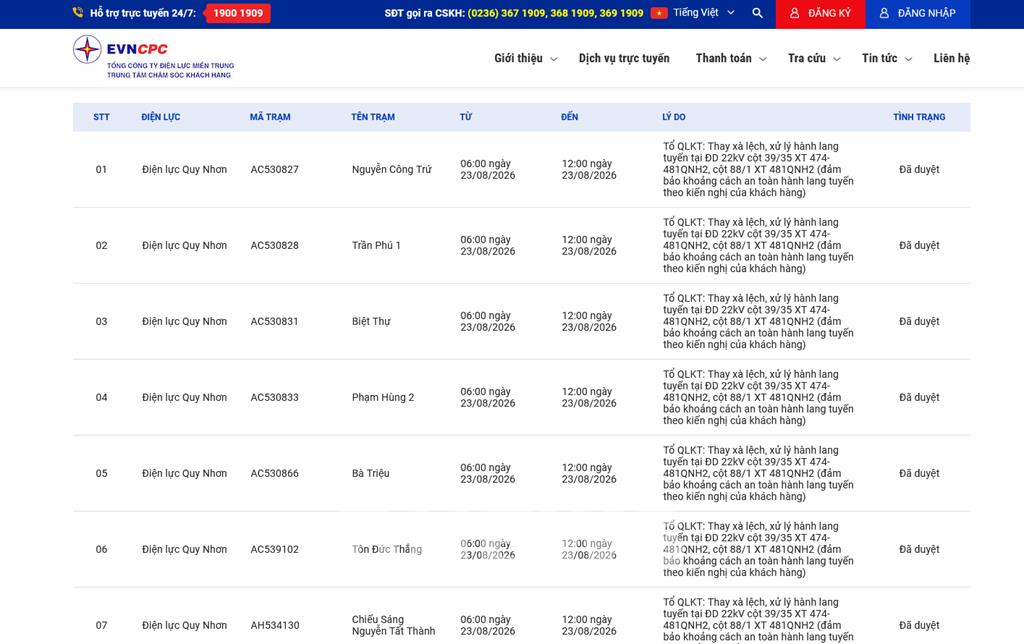Expand the Tra cứu menu chevron
Screen dimensions: 1024x644
(837, 59)
